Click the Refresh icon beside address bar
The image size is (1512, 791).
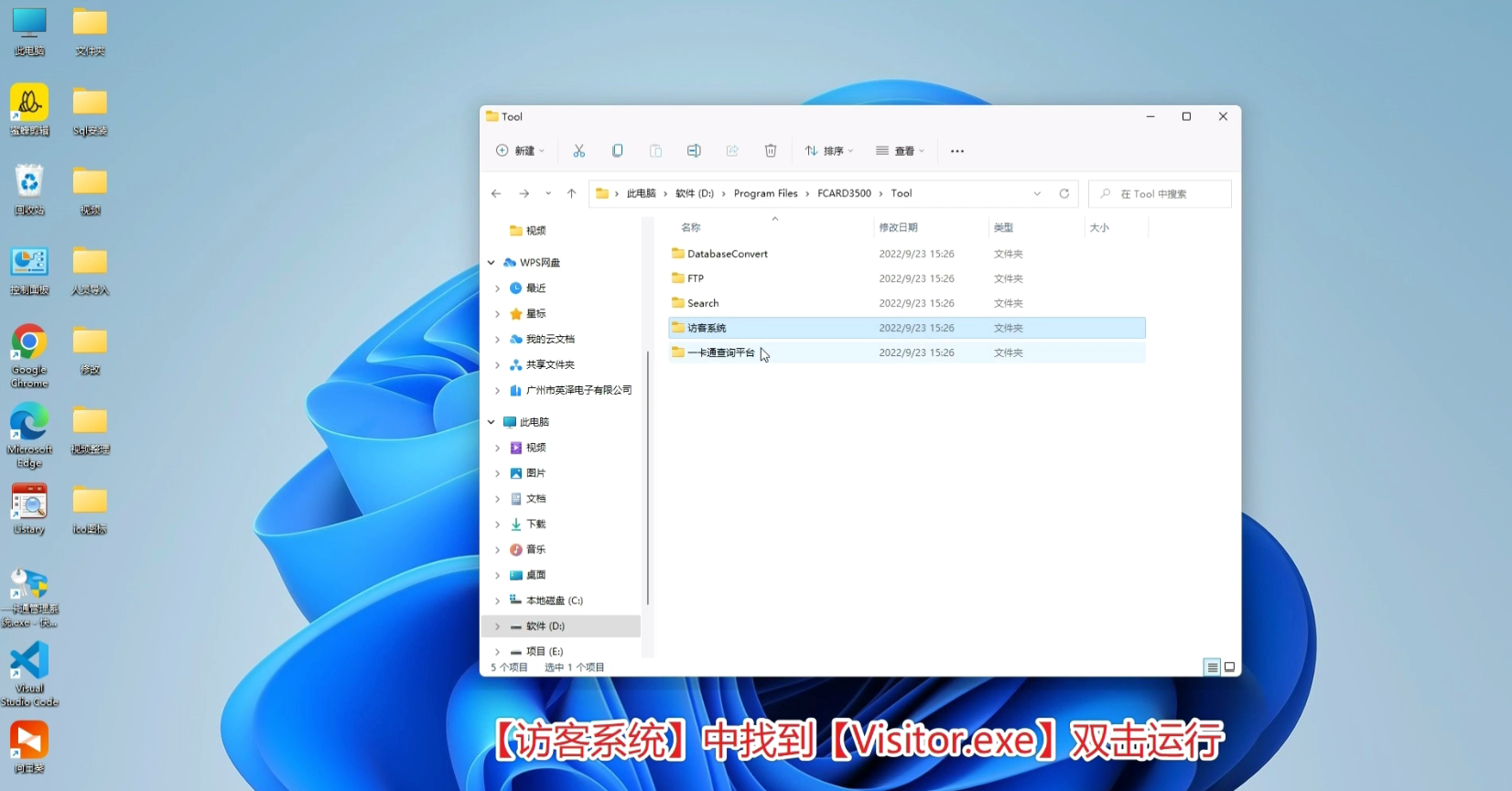click(x=1064, y=193)
